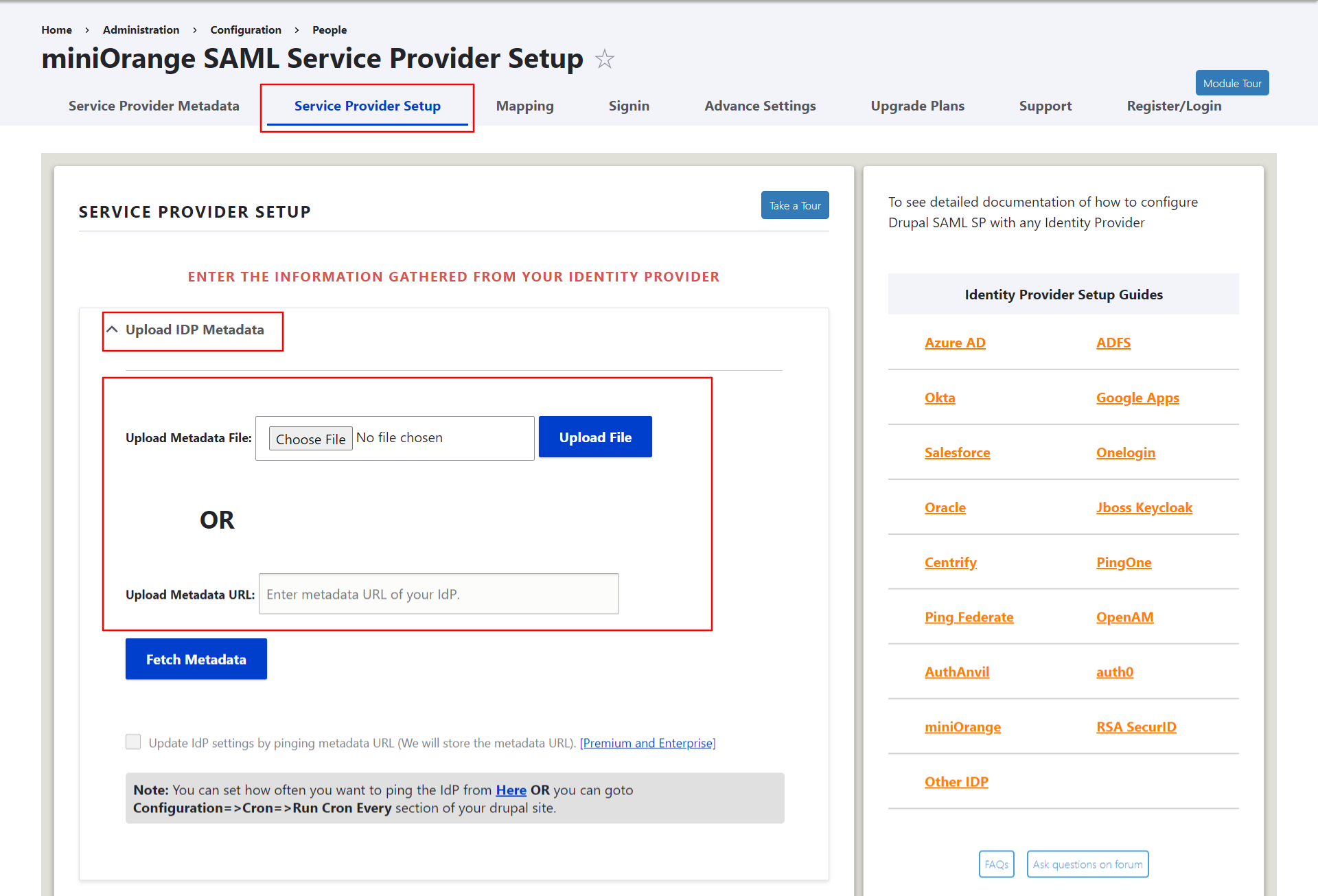1318x896 pixels.
Task: Start the Module Tour
Action: [x=1232, y=83]
